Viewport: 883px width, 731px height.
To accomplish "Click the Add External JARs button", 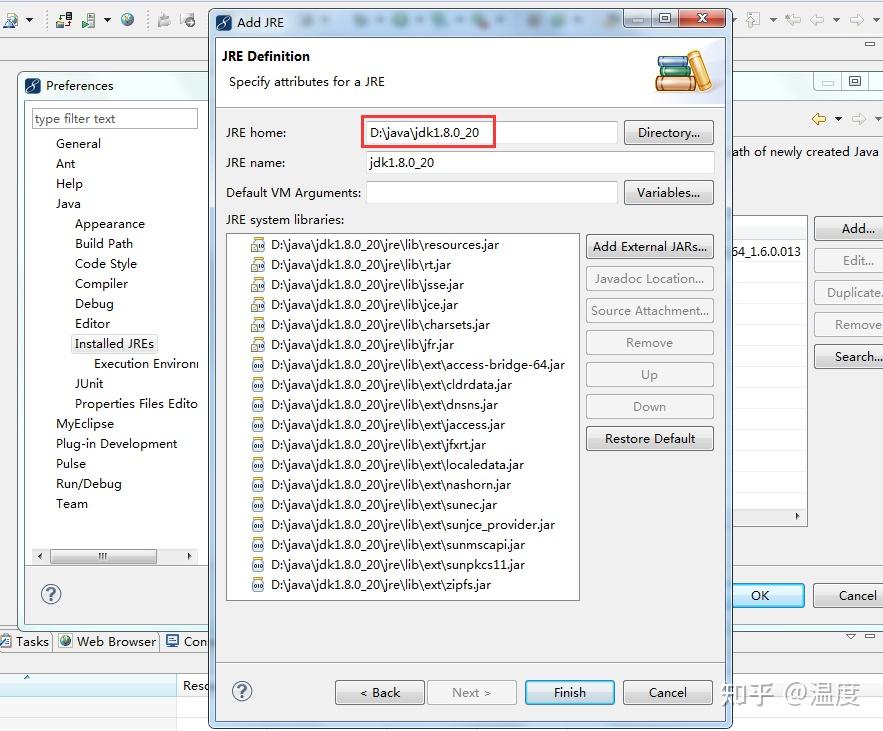I will point(649,246).
